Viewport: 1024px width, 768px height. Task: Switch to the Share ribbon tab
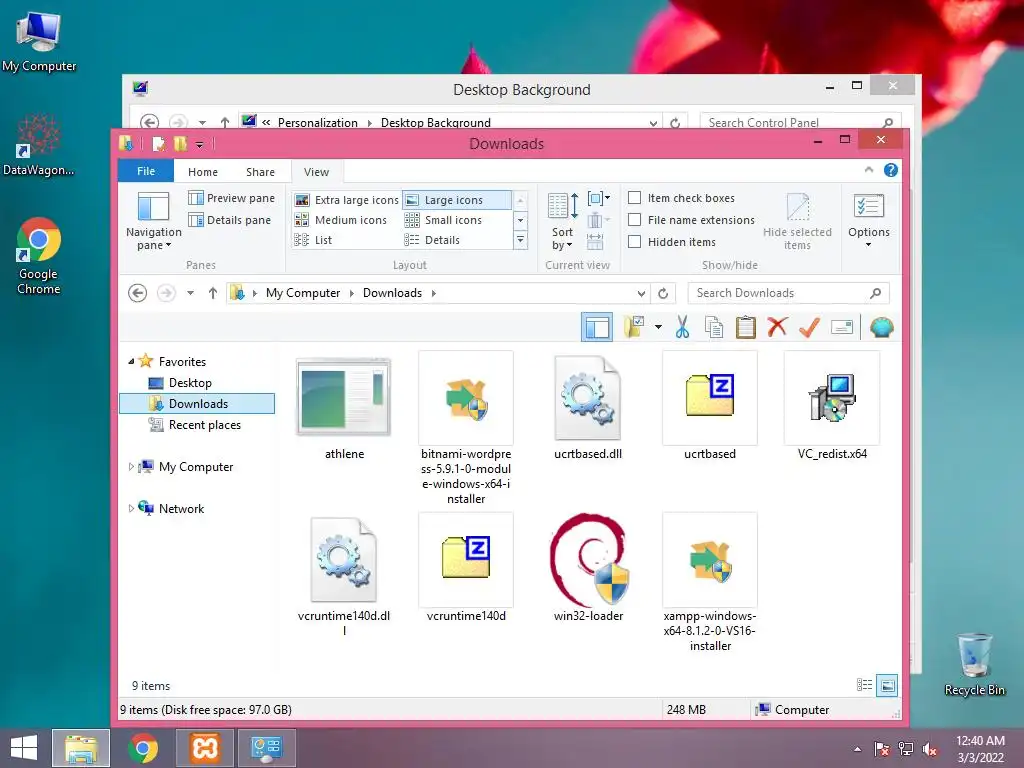(260, 172)
